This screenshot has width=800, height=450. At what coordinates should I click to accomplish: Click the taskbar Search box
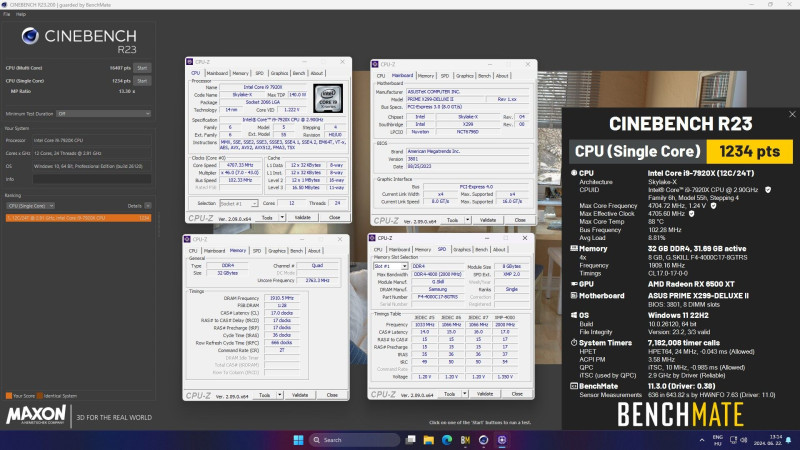354,440
